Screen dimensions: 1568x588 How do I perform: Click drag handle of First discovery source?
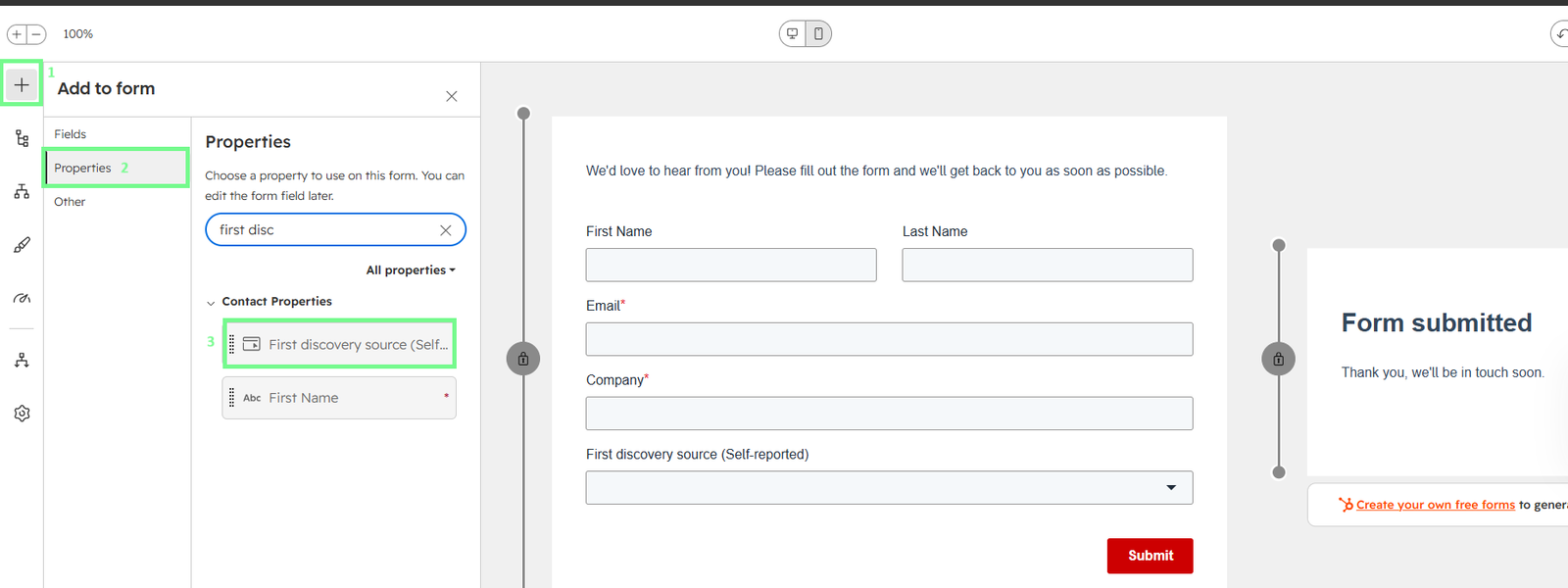coord(232,345)
